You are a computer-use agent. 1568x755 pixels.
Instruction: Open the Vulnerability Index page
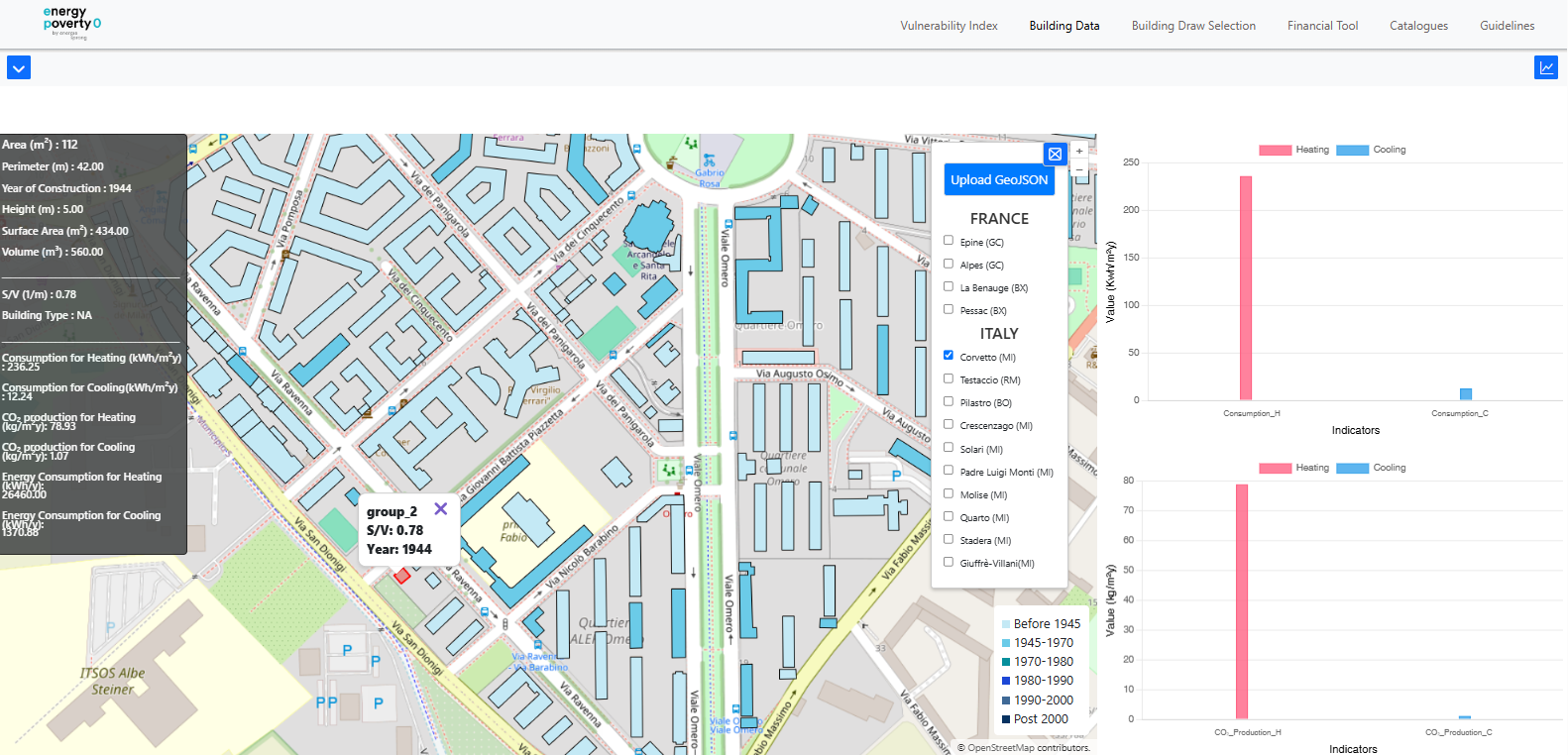tap(949, 26)
